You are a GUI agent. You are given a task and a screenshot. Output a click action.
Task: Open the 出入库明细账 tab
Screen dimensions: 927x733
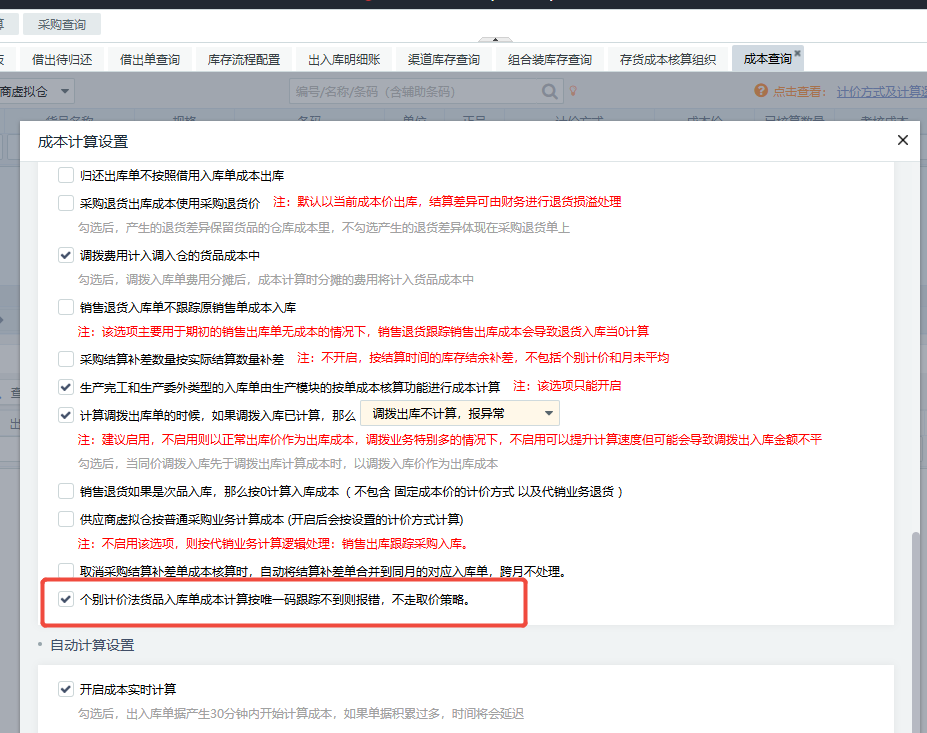click(344, 59)
